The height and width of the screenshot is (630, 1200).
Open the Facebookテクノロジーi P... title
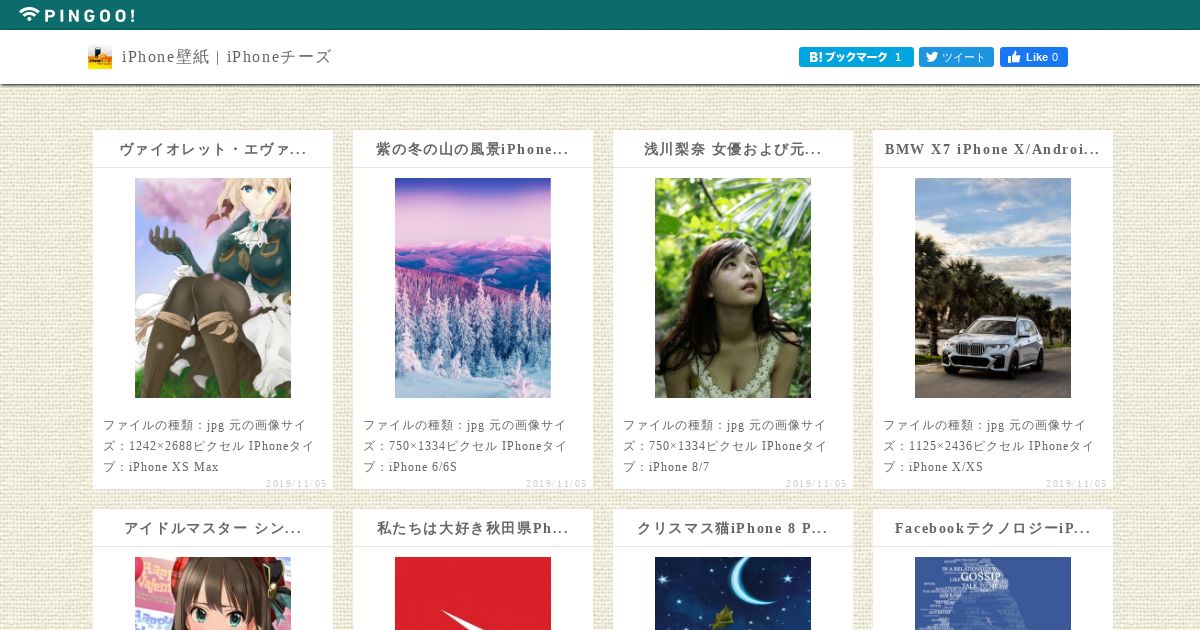tap(993, 528)
